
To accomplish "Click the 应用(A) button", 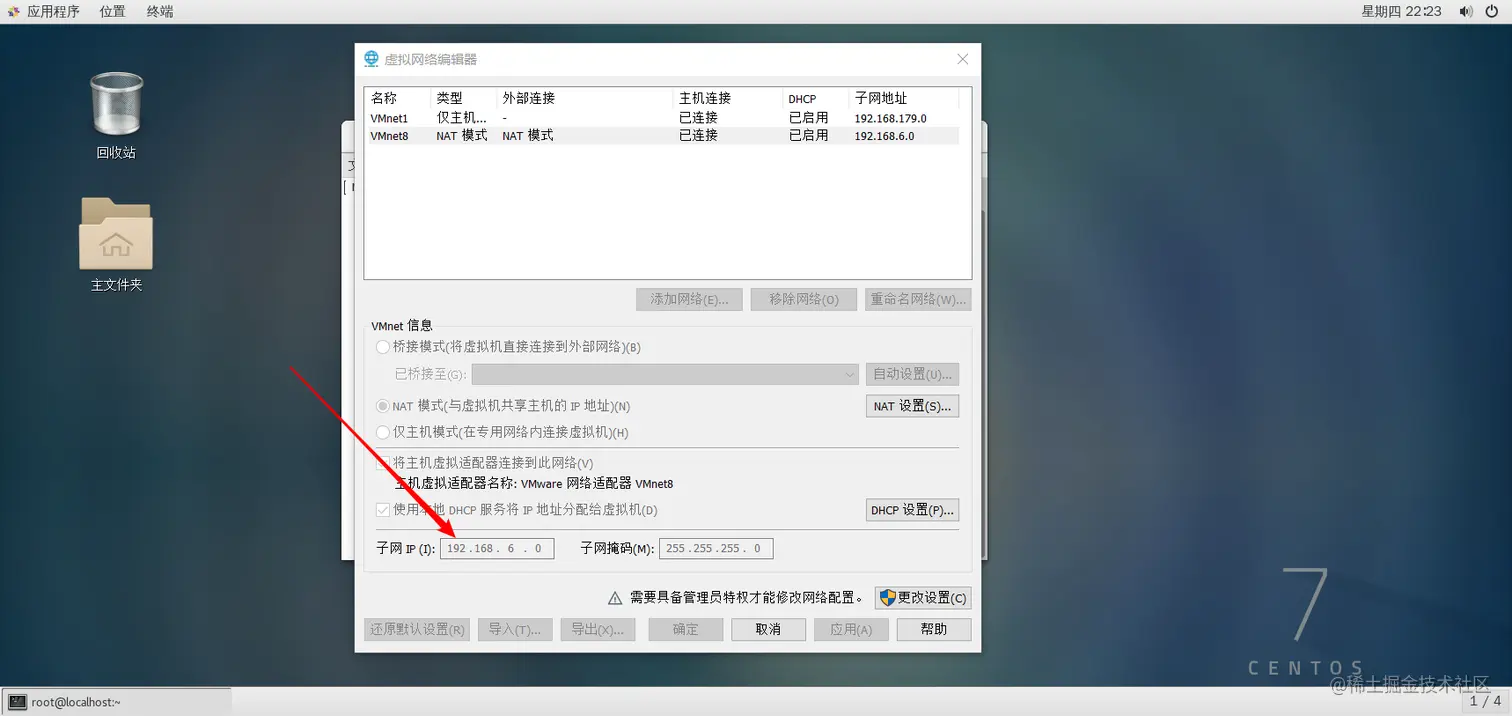I will click(851, 629).
